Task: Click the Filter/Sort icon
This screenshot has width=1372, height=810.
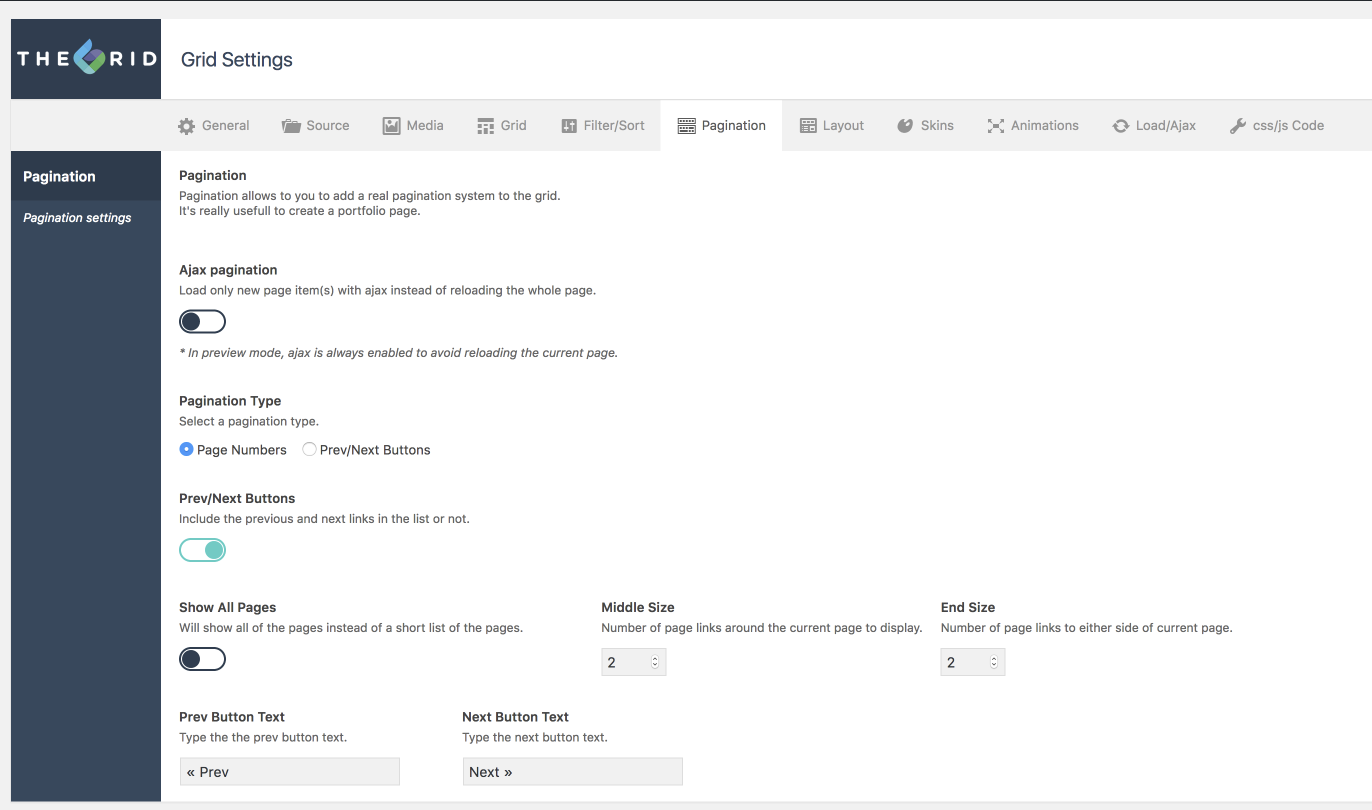Action: coord(569,126)
